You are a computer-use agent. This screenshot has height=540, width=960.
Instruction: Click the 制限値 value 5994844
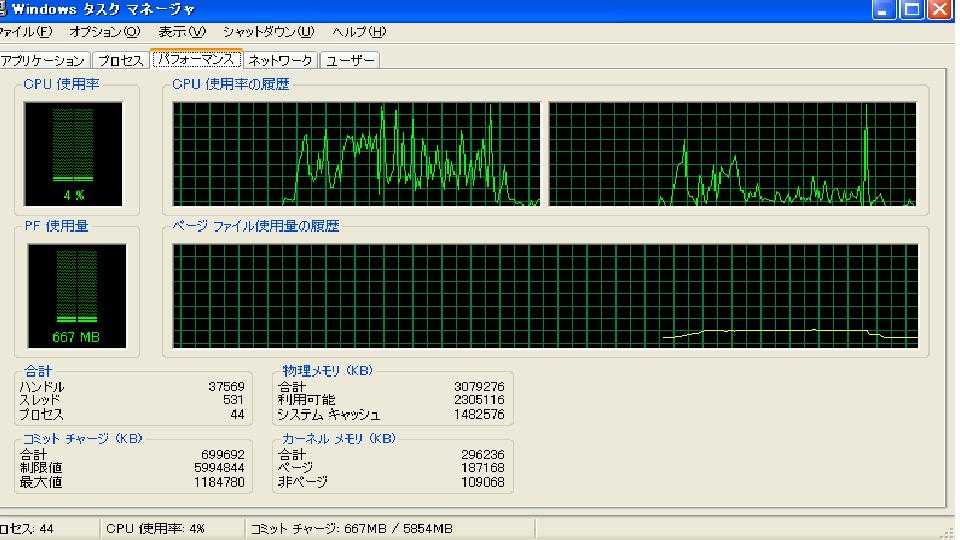click(219, 468)
